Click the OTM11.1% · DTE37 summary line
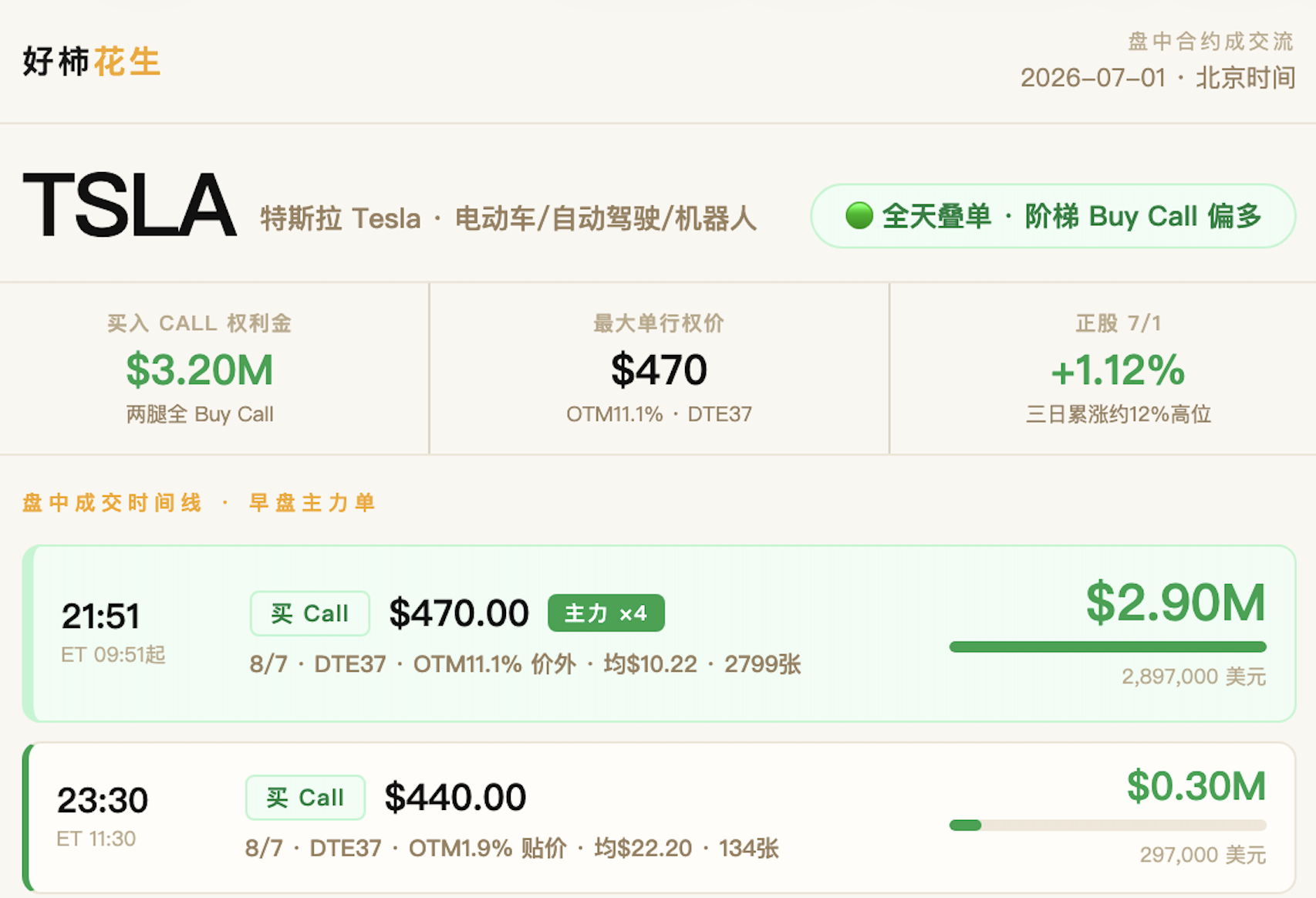The width and height of the screenshot is (1316, 898). click(x=659, y=414)
